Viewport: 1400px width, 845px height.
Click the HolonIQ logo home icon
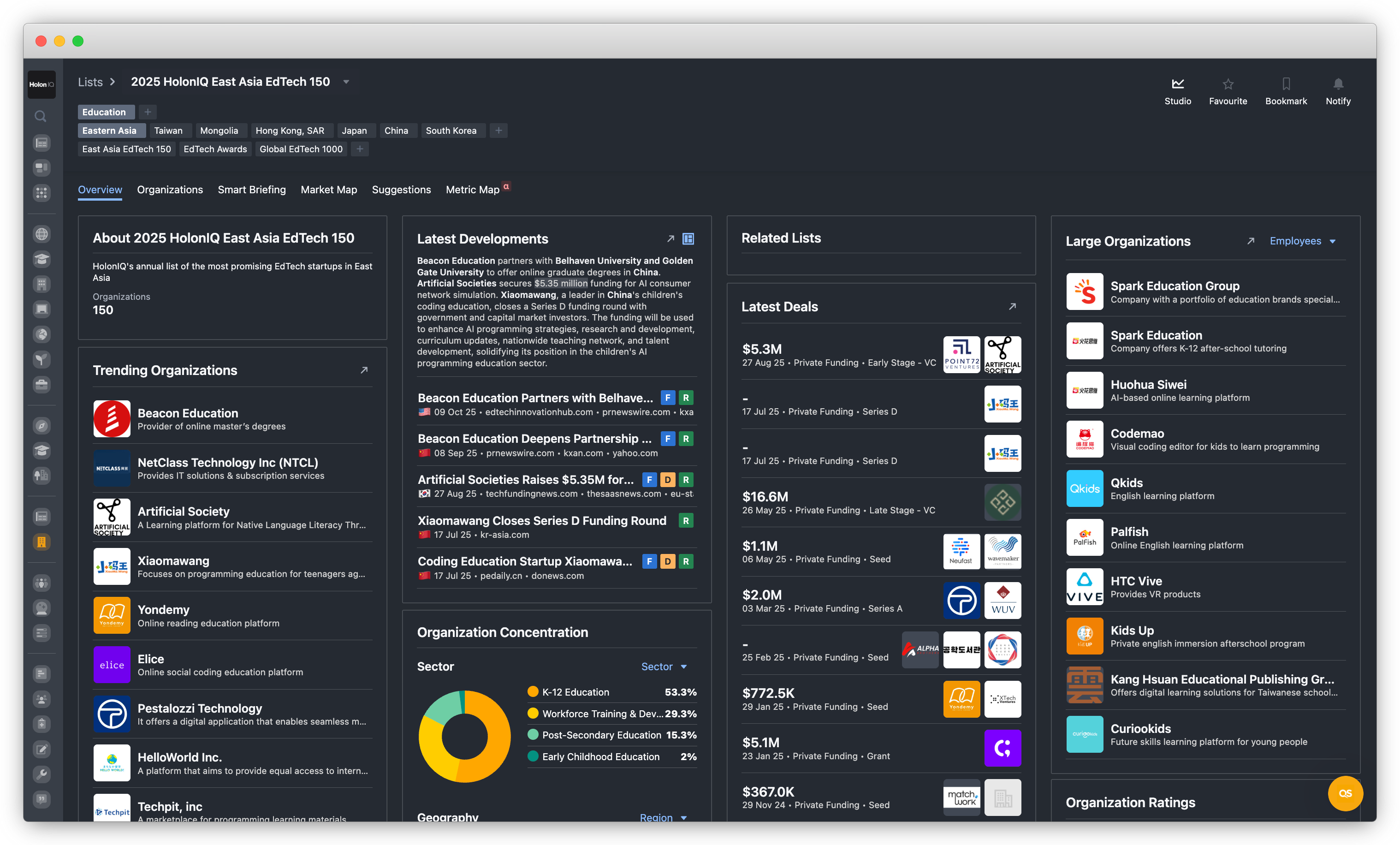tap(42, 85)
